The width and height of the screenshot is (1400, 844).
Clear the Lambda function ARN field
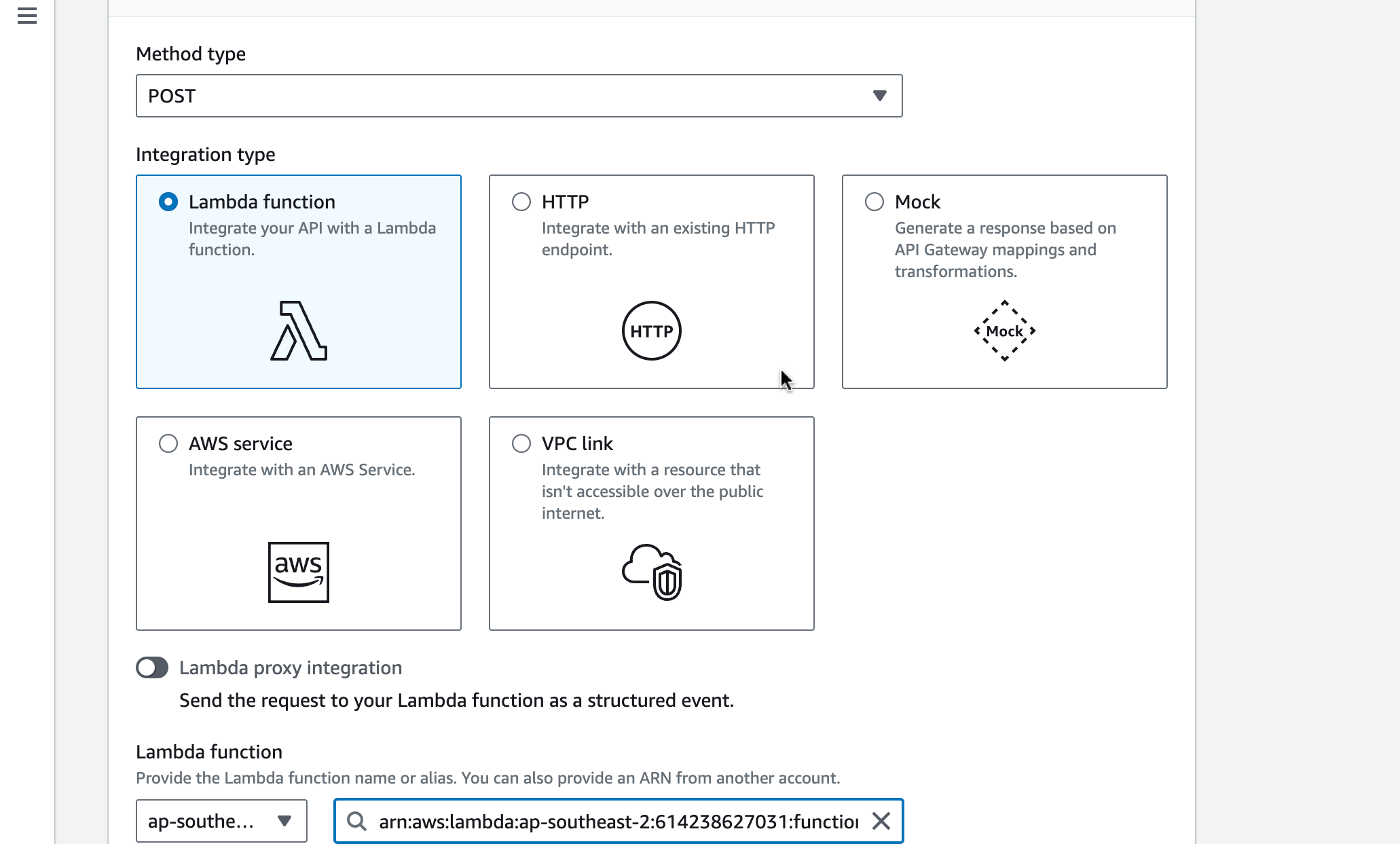881,822
